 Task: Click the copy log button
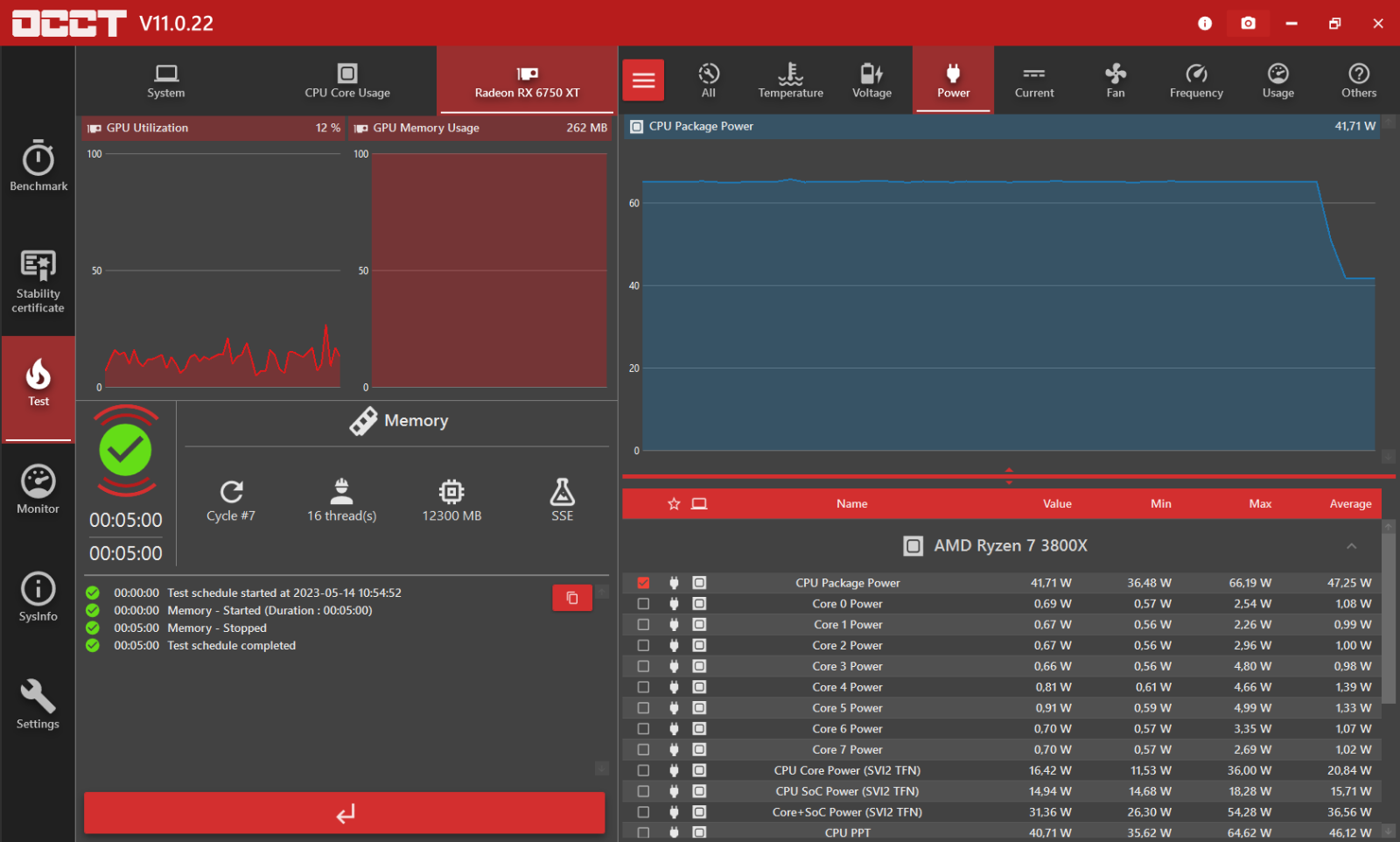click(572, 598)
